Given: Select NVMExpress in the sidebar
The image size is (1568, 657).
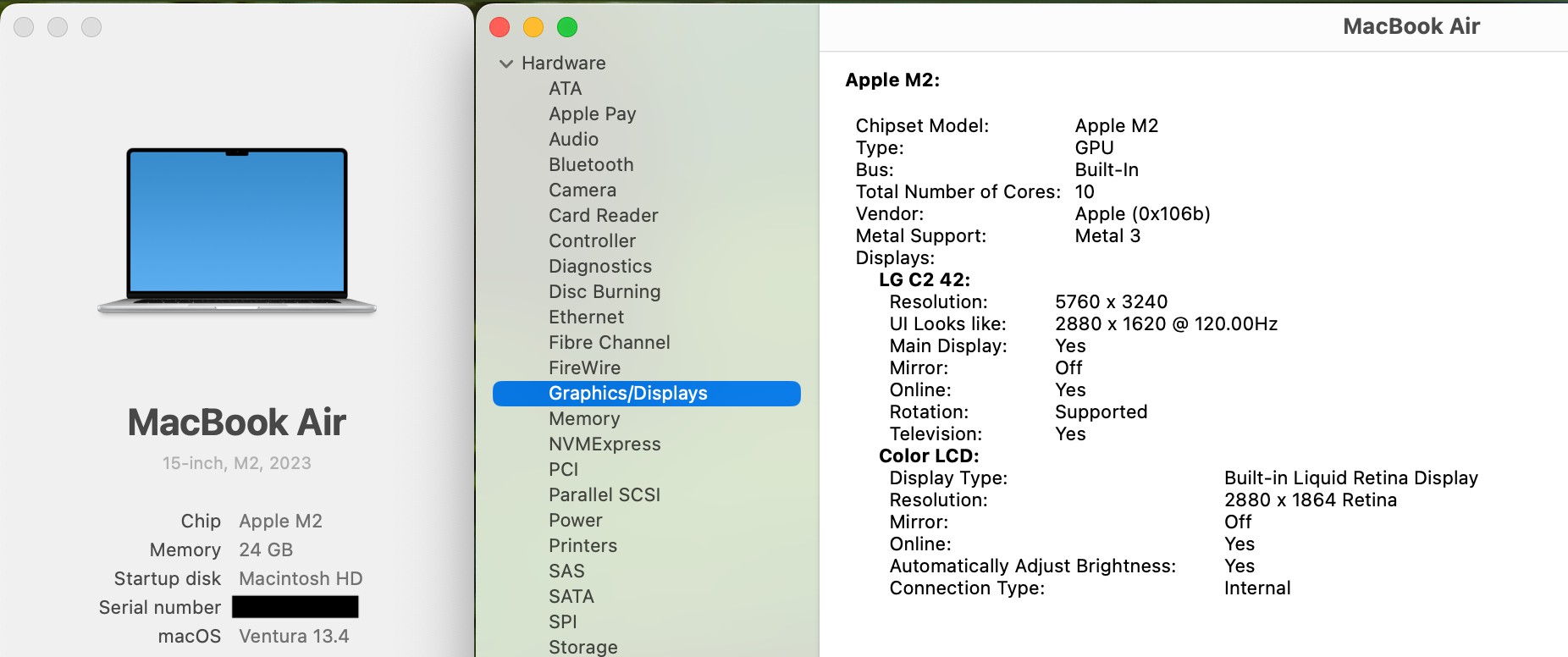Looking at the screenshot, I should [x=605, y=444].
